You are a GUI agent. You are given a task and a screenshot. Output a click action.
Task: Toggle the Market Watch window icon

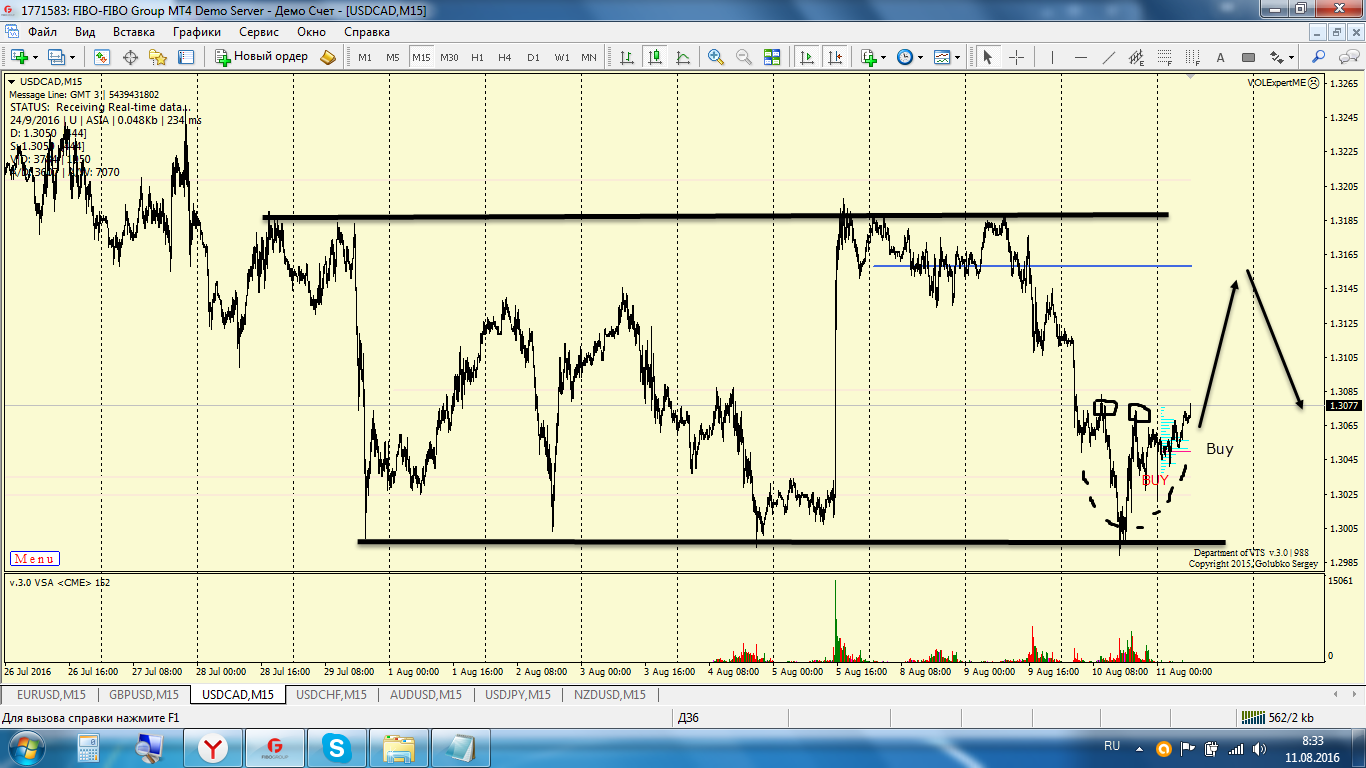click(x=102, y=57)
